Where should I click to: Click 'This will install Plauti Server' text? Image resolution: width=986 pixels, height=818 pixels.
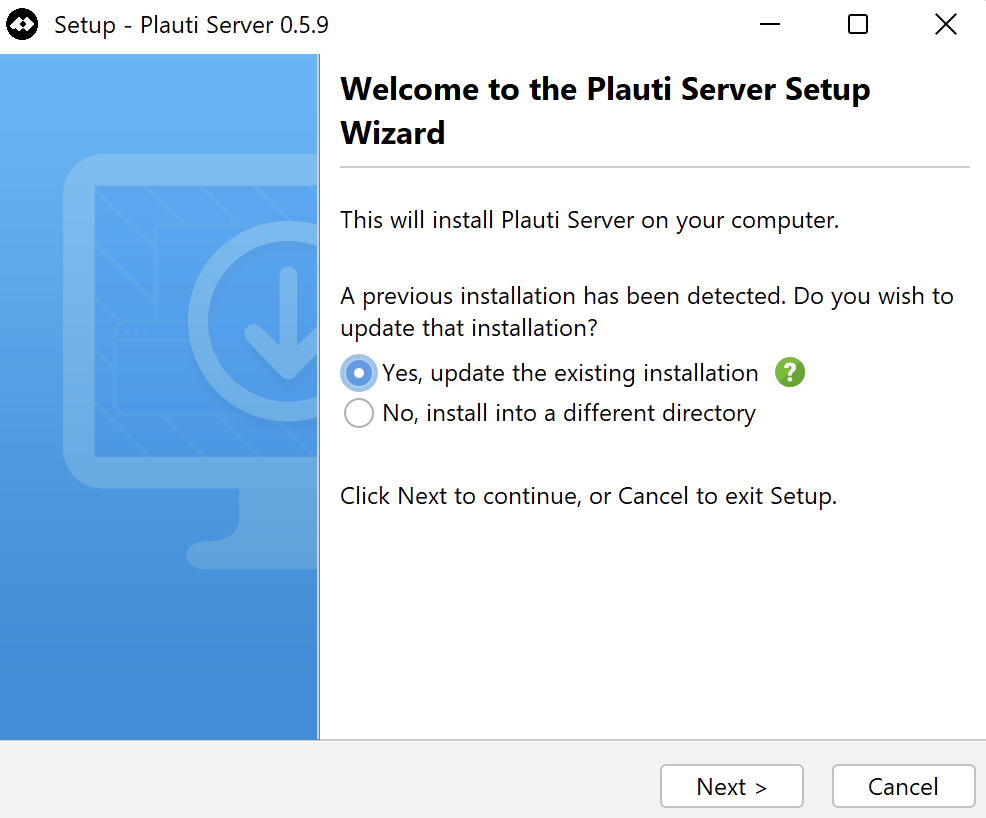589,220
